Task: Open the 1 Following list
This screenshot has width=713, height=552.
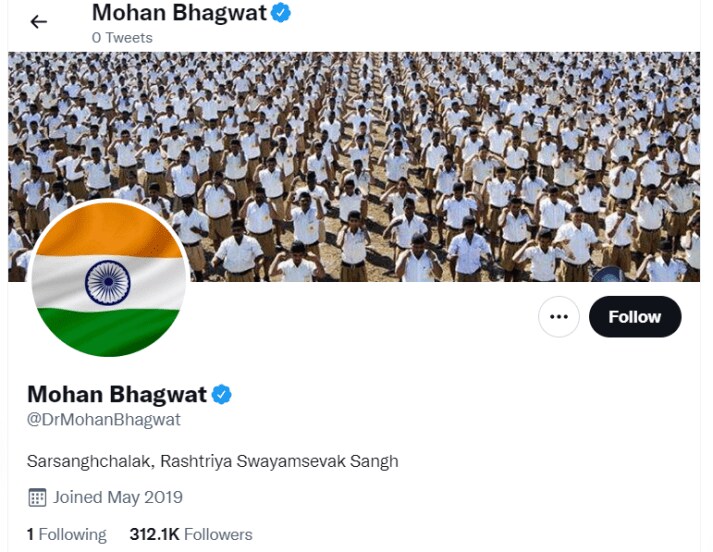Action: tap(66, 534)
